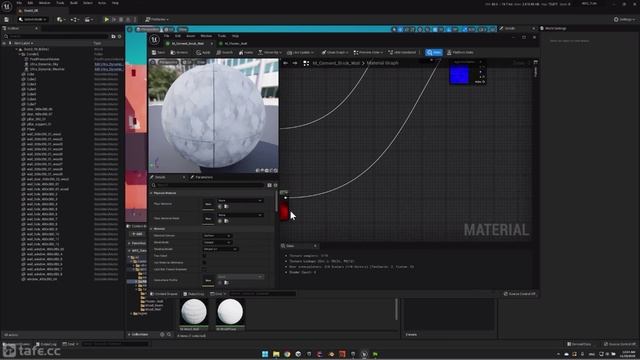Image resolution: width=640 pixels, height=360 pixels.
Task: Open the Phys Material asset dropdown
Action: pyautogui.click(x=240, y=201)
